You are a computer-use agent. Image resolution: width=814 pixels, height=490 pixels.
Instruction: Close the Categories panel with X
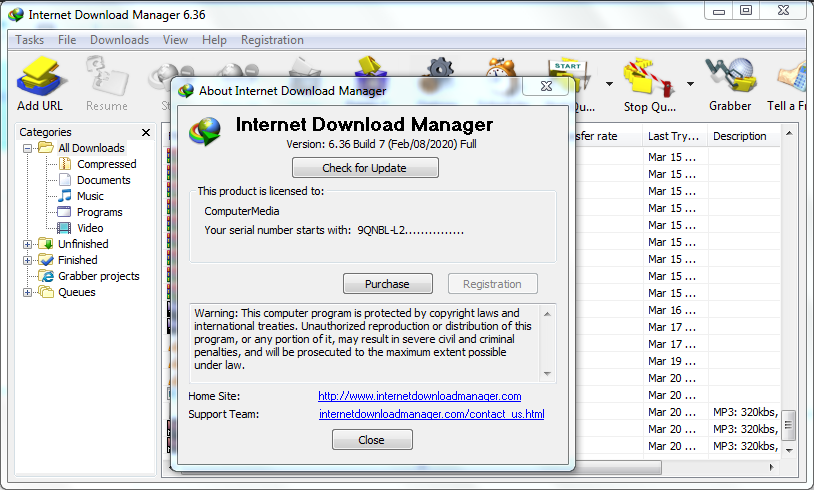pos(146,133)
